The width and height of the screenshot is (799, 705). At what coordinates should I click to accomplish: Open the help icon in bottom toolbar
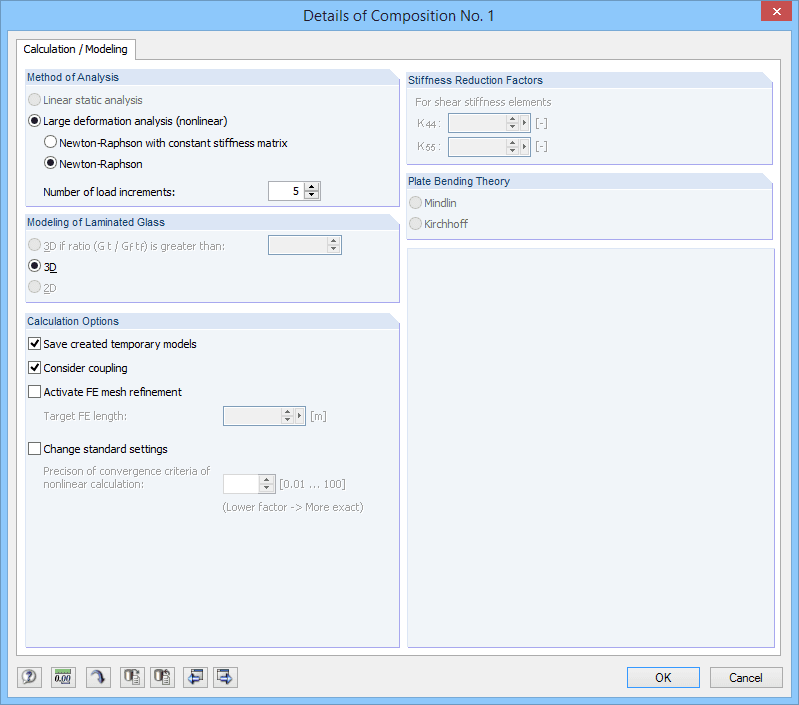pyautogui.click(x=30, y=677)
